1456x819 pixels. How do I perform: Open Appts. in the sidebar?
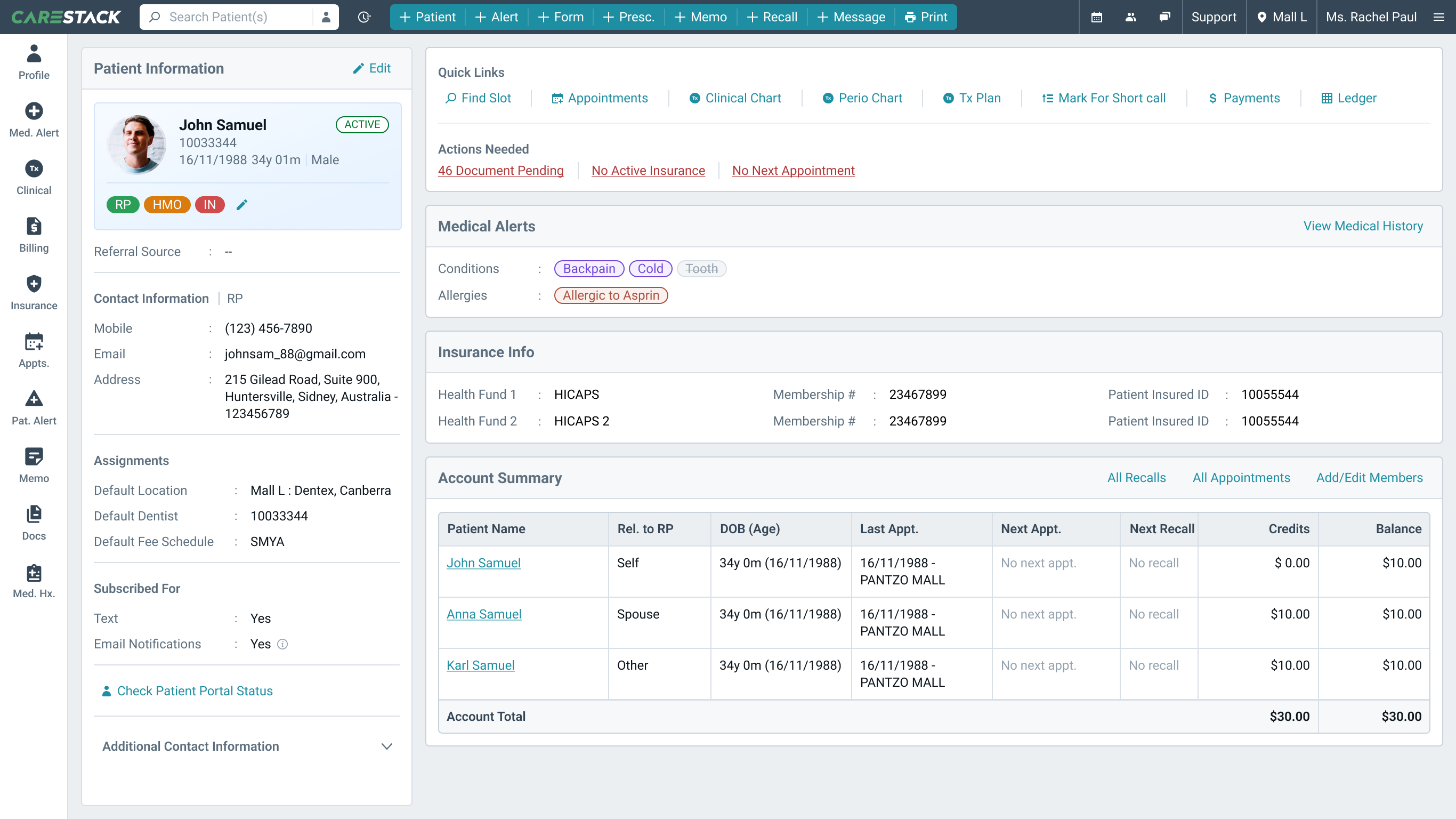pyautogui.click(x=34, y=351)
